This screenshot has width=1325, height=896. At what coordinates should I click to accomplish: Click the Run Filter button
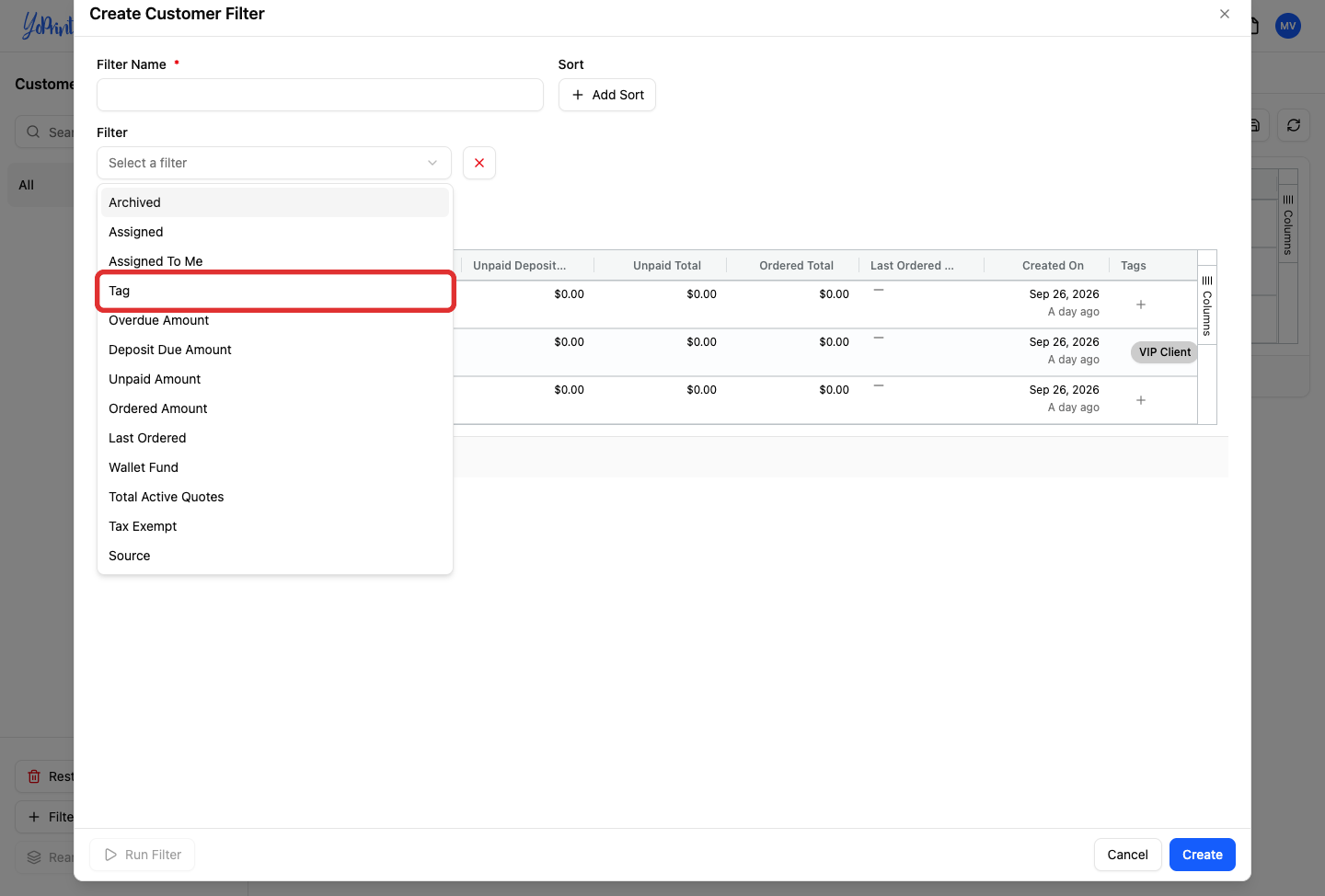coord(143,855)
